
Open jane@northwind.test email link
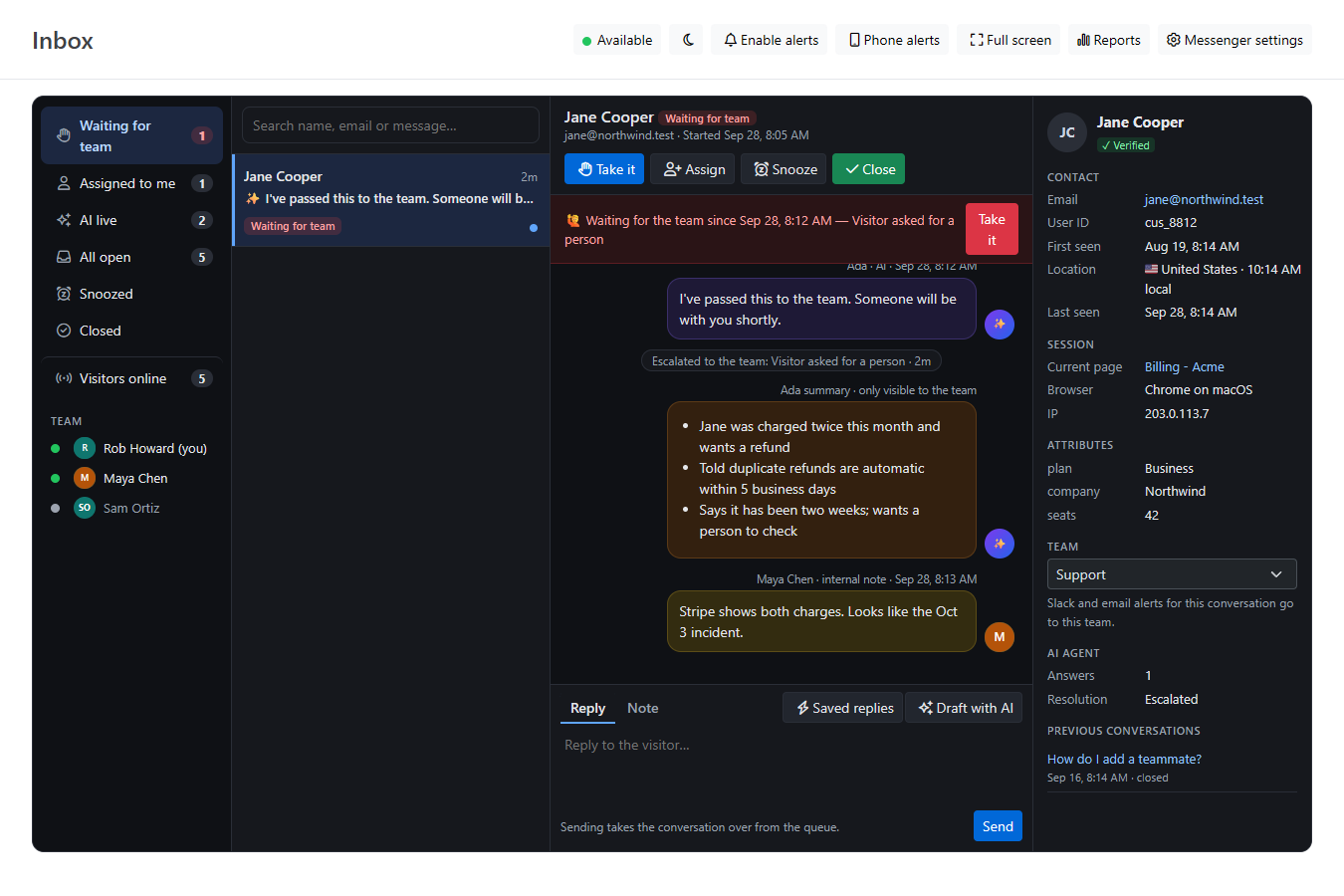(x=1204, y=199)
